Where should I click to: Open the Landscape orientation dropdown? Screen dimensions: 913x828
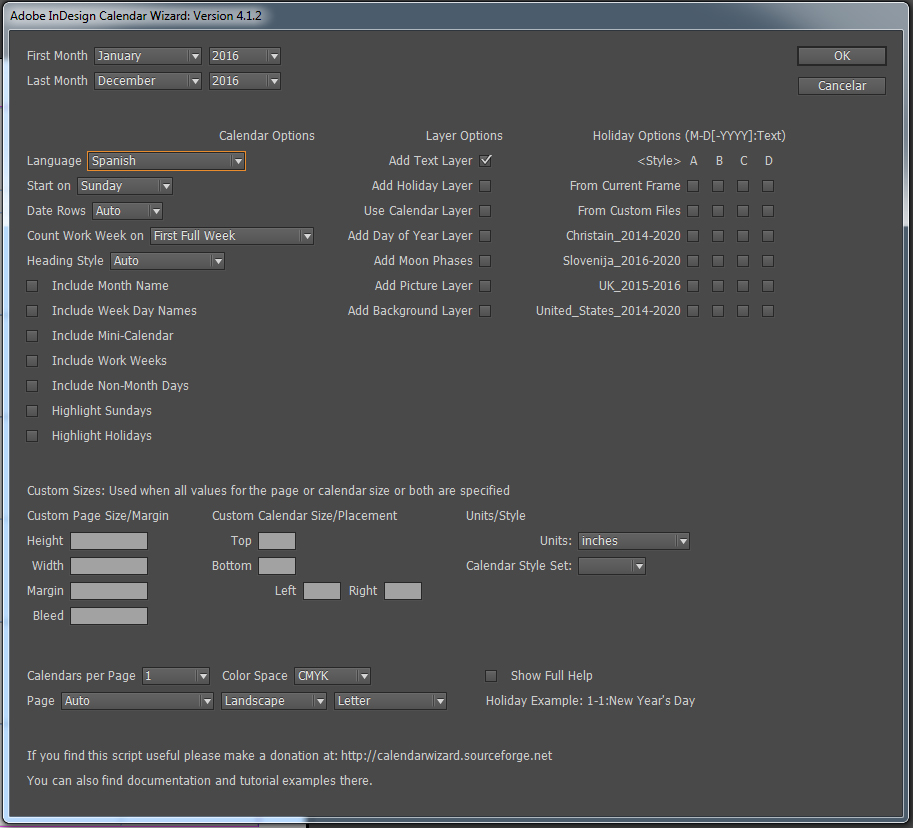274,701
